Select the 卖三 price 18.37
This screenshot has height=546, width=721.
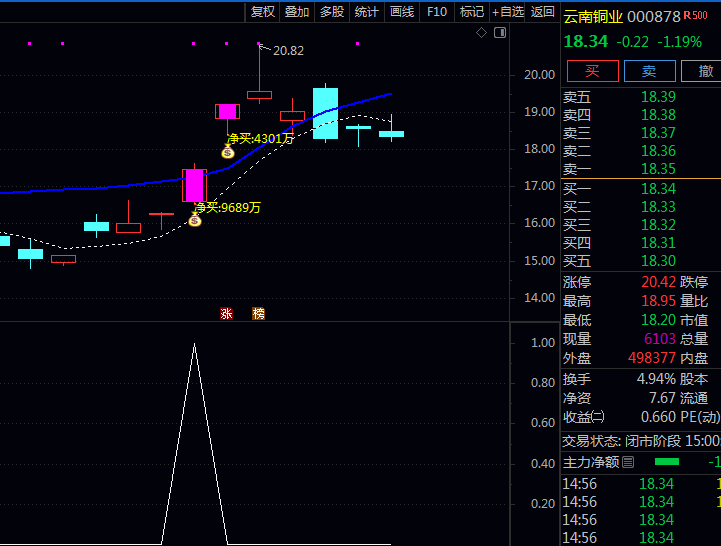[658, 132]
